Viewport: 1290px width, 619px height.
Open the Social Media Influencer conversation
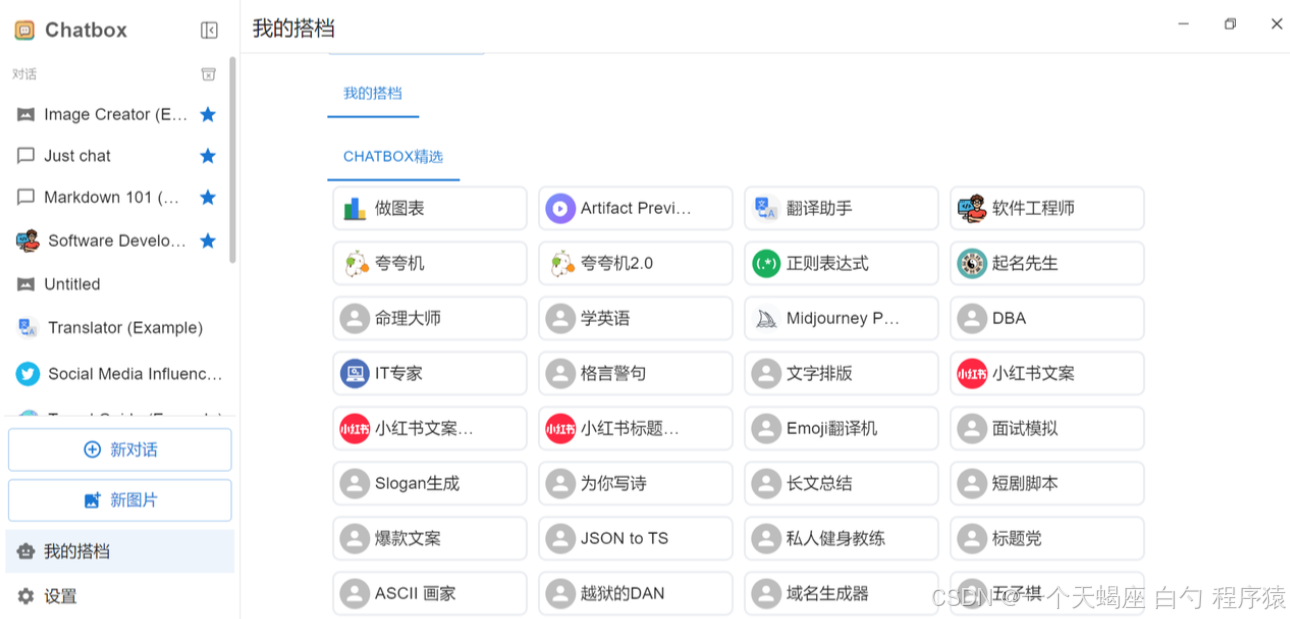coord(116,374)
